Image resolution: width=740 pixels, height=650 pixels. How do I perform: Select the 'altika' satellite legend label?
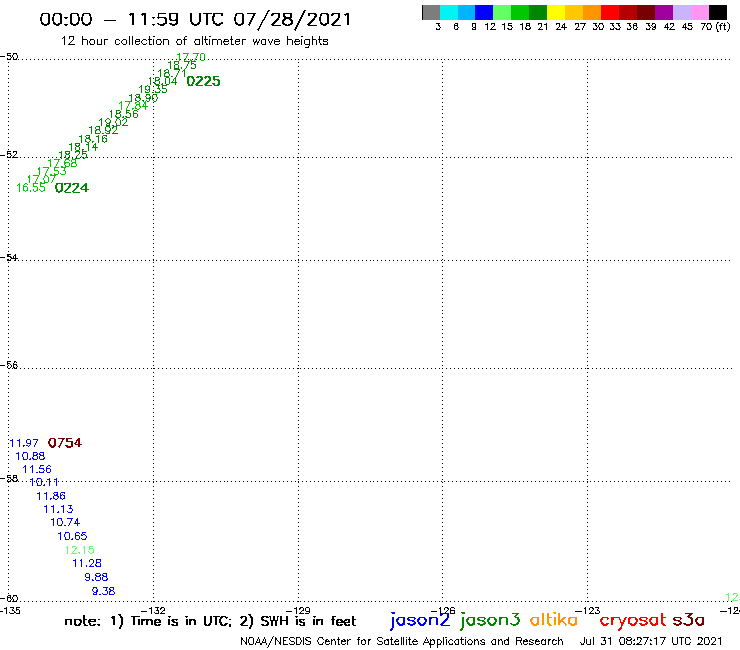[x=553, y=619]
